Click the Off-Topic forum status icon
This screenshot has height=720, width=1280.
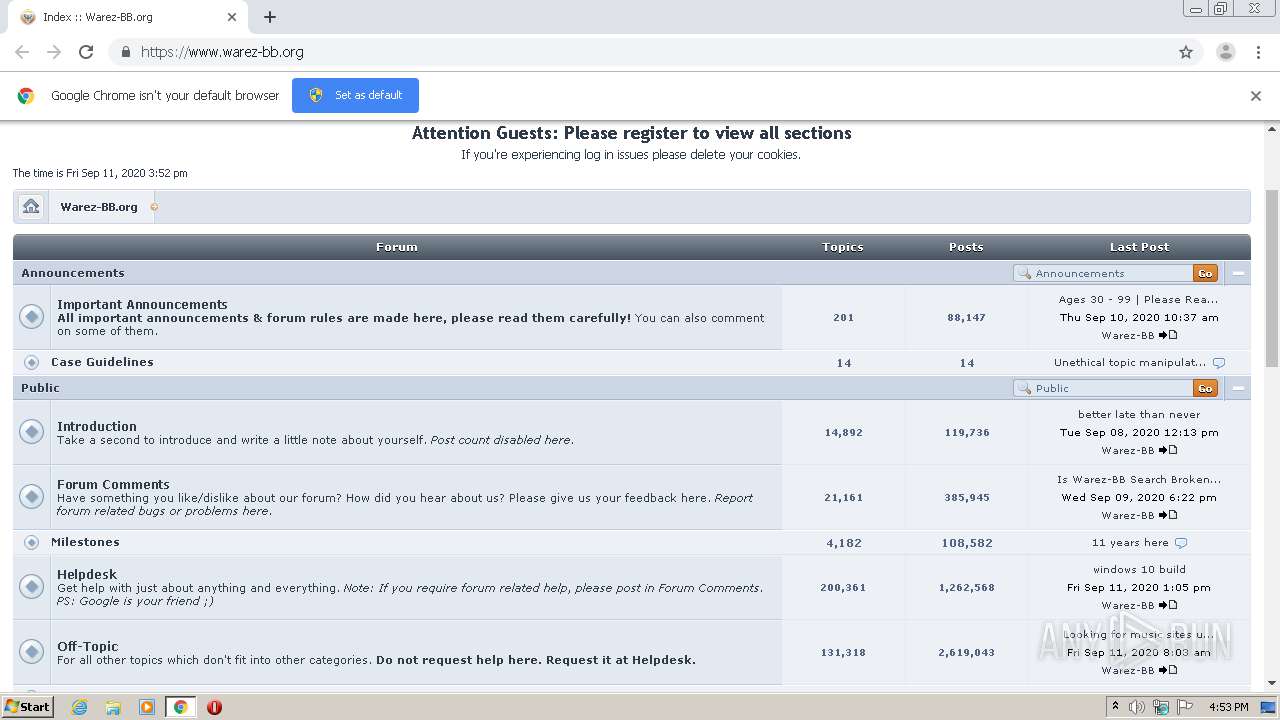click(32, 652)
